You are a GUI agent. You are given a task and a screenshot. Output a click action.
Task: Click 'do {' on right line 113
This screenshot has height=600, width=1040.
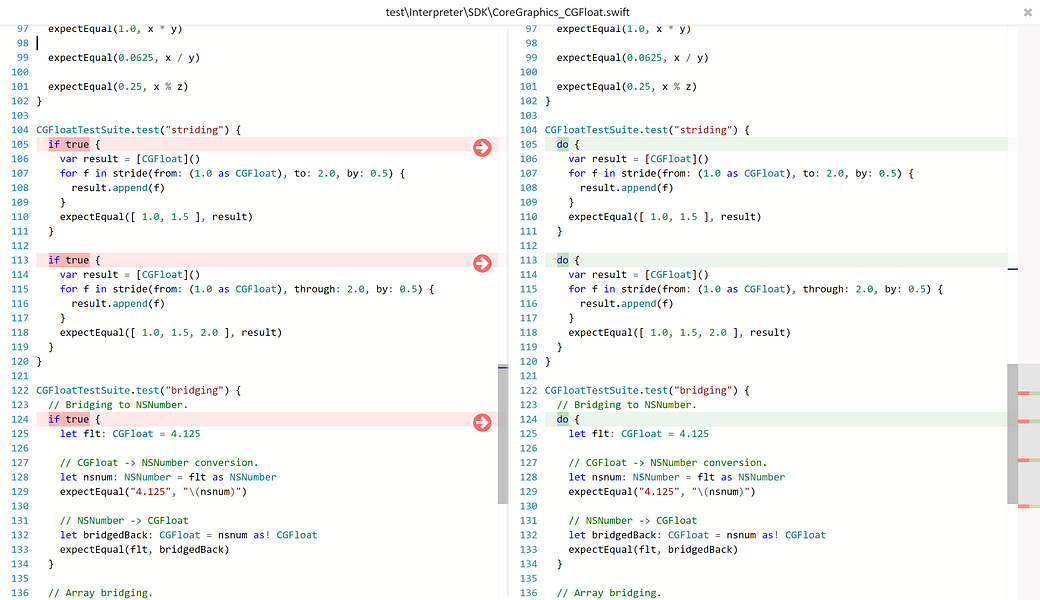coord(568,261)
